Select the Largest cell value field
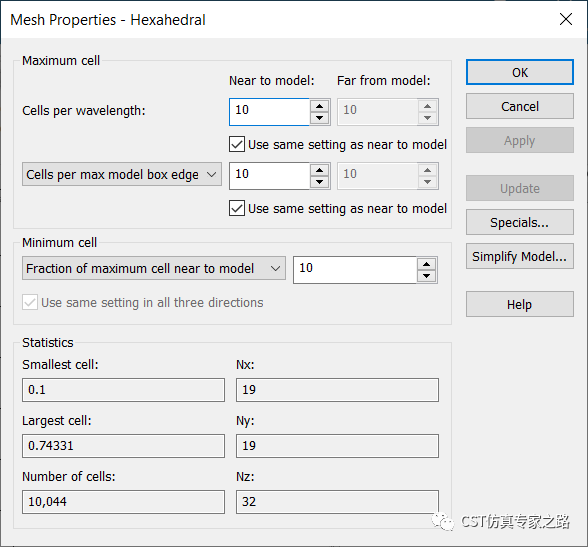 pos(123,446)
